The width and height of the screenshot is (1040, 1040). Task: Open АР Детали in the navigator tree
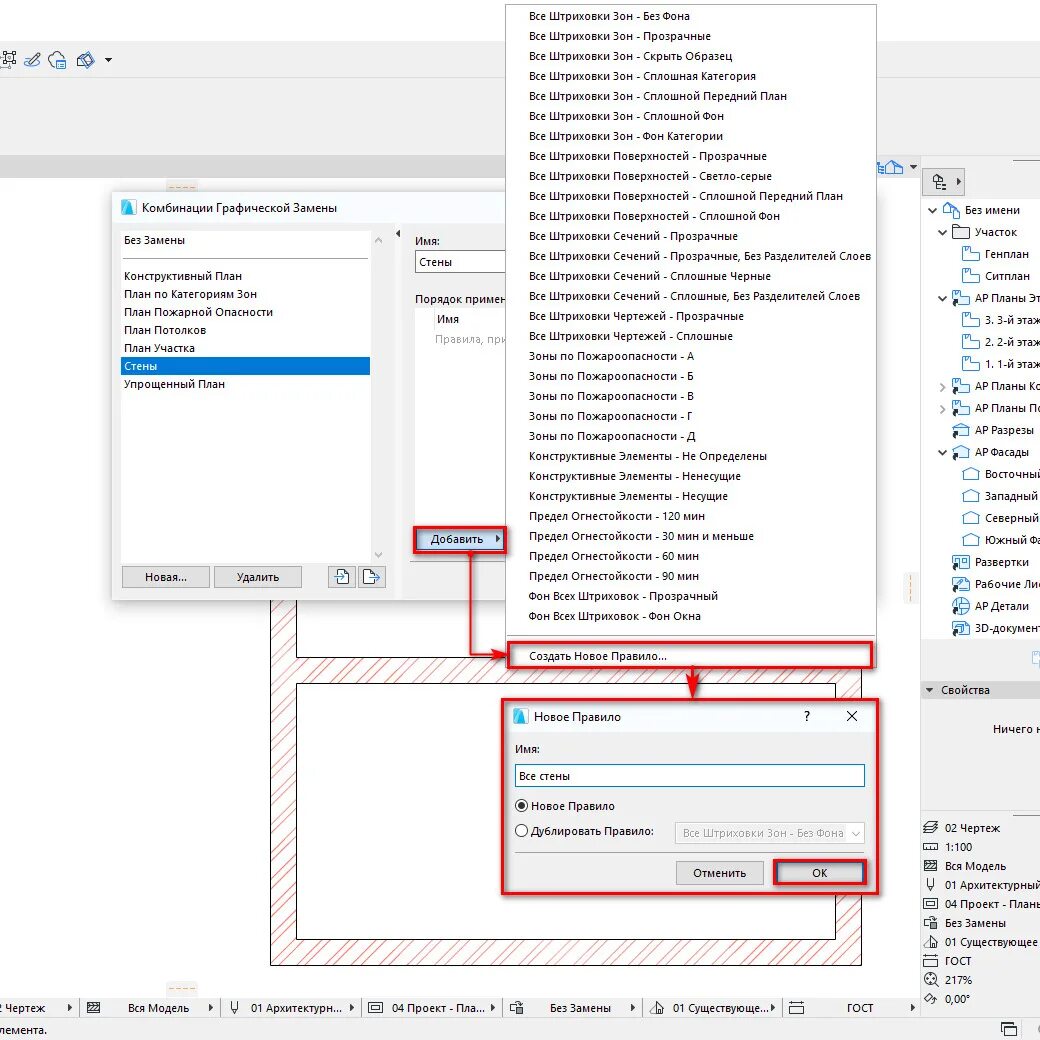coord(1002,606)
